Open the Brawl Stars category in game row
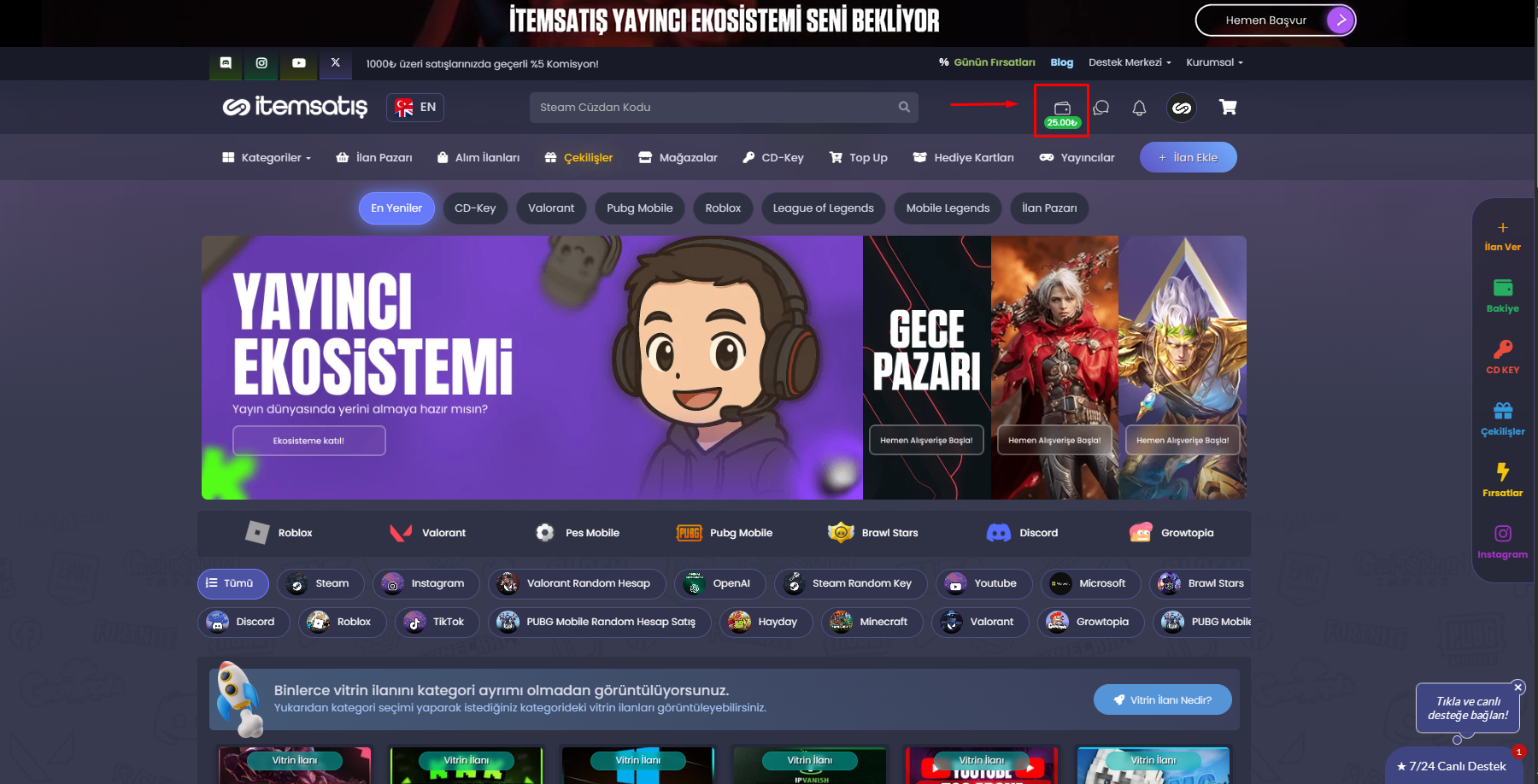The image size is (1538, 784). [x=873, y=533]
